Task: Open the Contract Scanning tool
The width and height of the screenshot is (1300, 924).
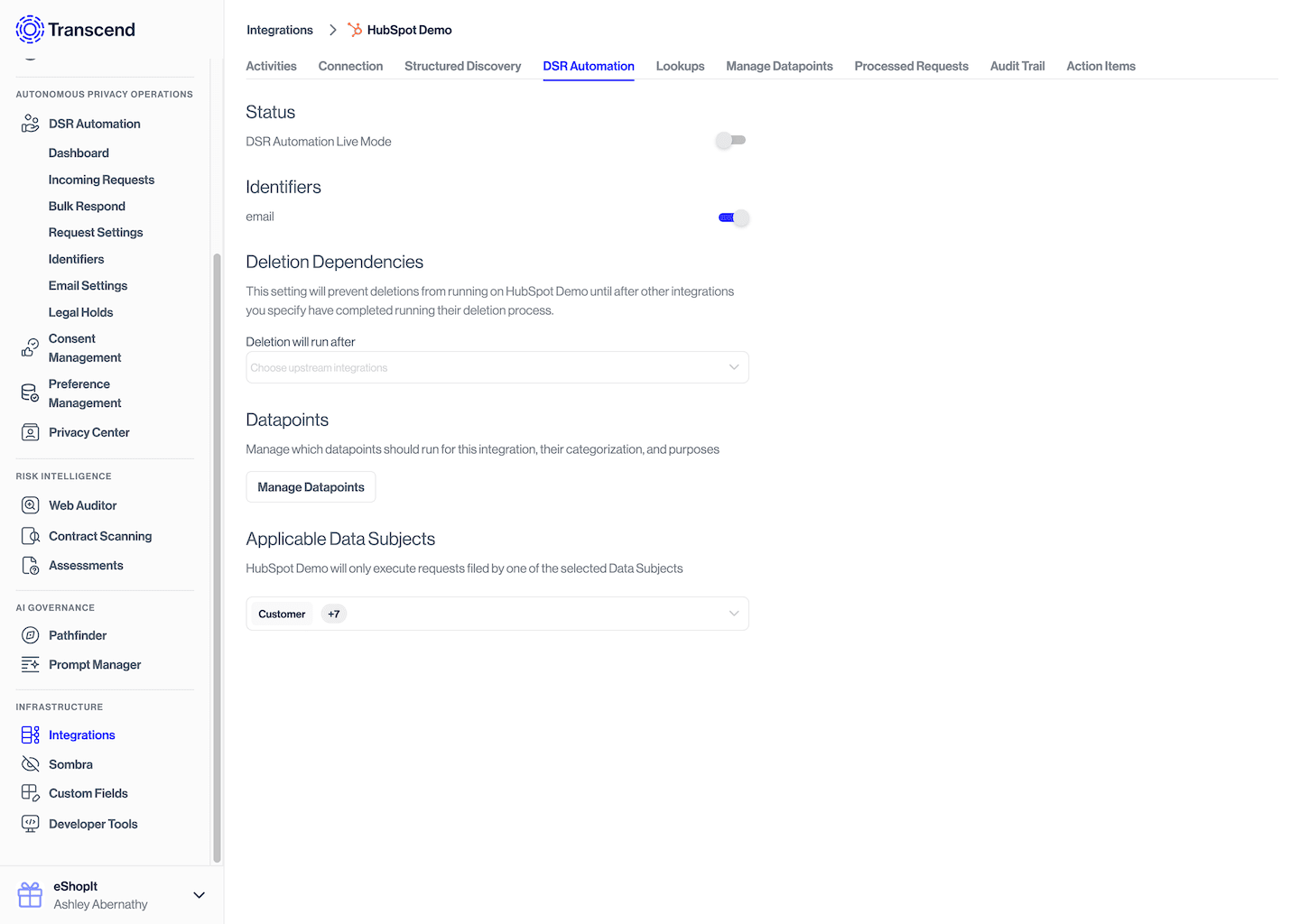Action: coord(30,535)
